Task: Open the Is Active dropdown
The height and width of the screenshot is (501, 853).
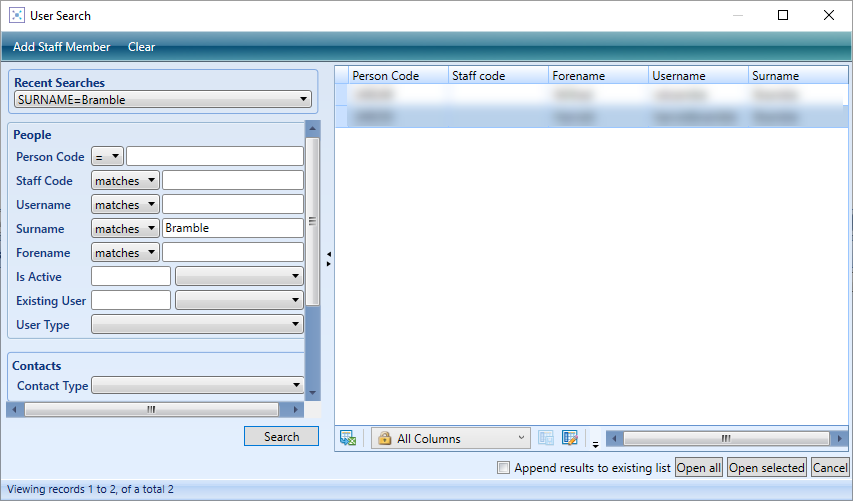Action: [x=239, y=276]
